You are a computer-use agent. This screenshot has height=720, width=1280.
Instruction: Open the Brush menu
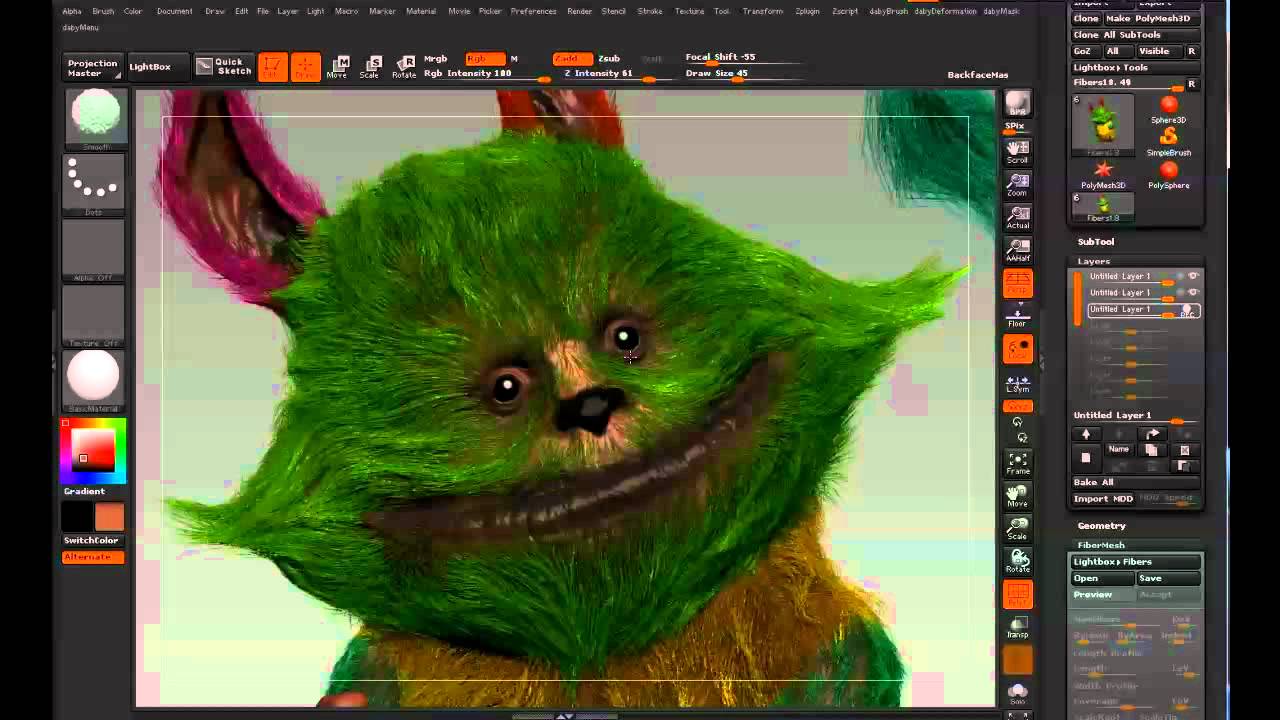[103, 11]
